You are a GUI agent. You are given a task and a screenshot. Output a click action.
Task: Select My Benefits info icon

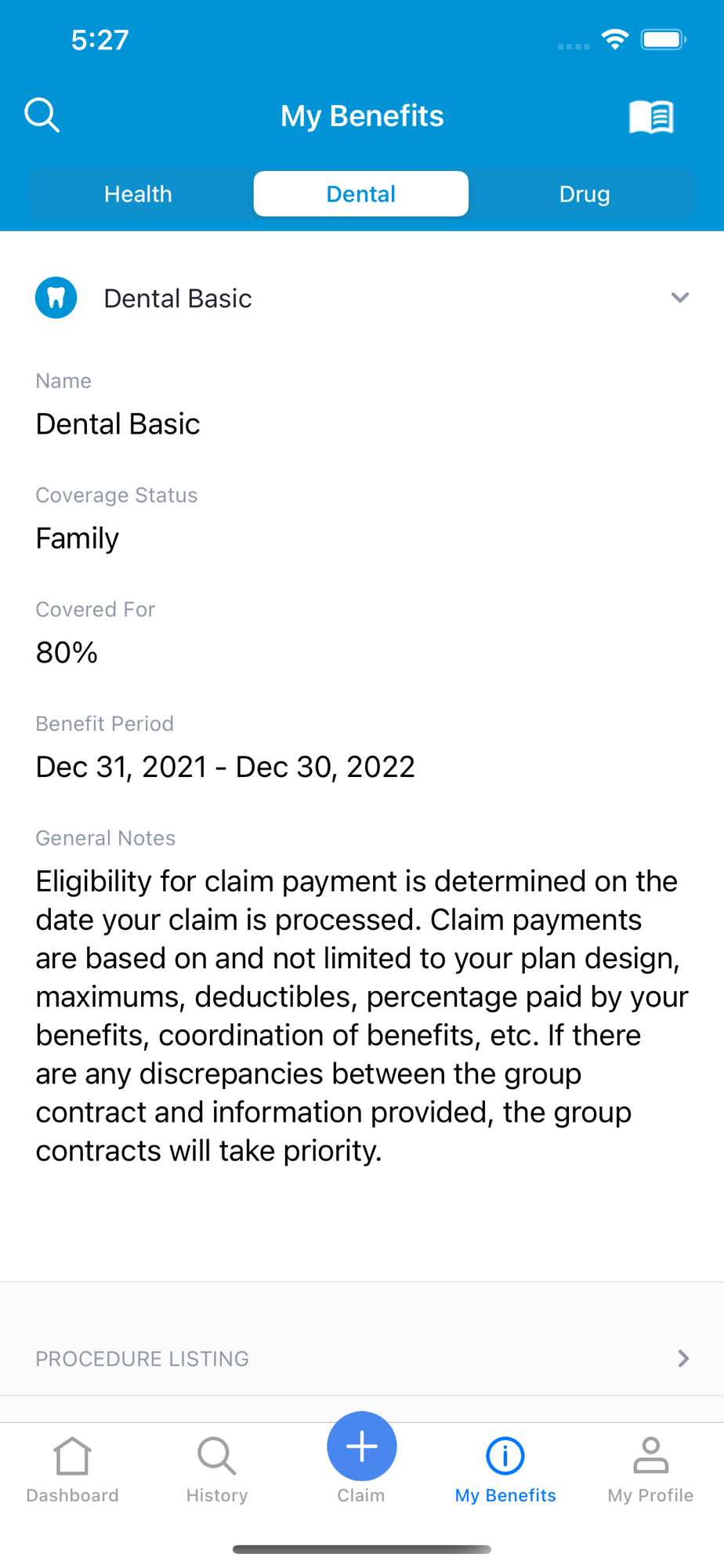pos(505,1456)
